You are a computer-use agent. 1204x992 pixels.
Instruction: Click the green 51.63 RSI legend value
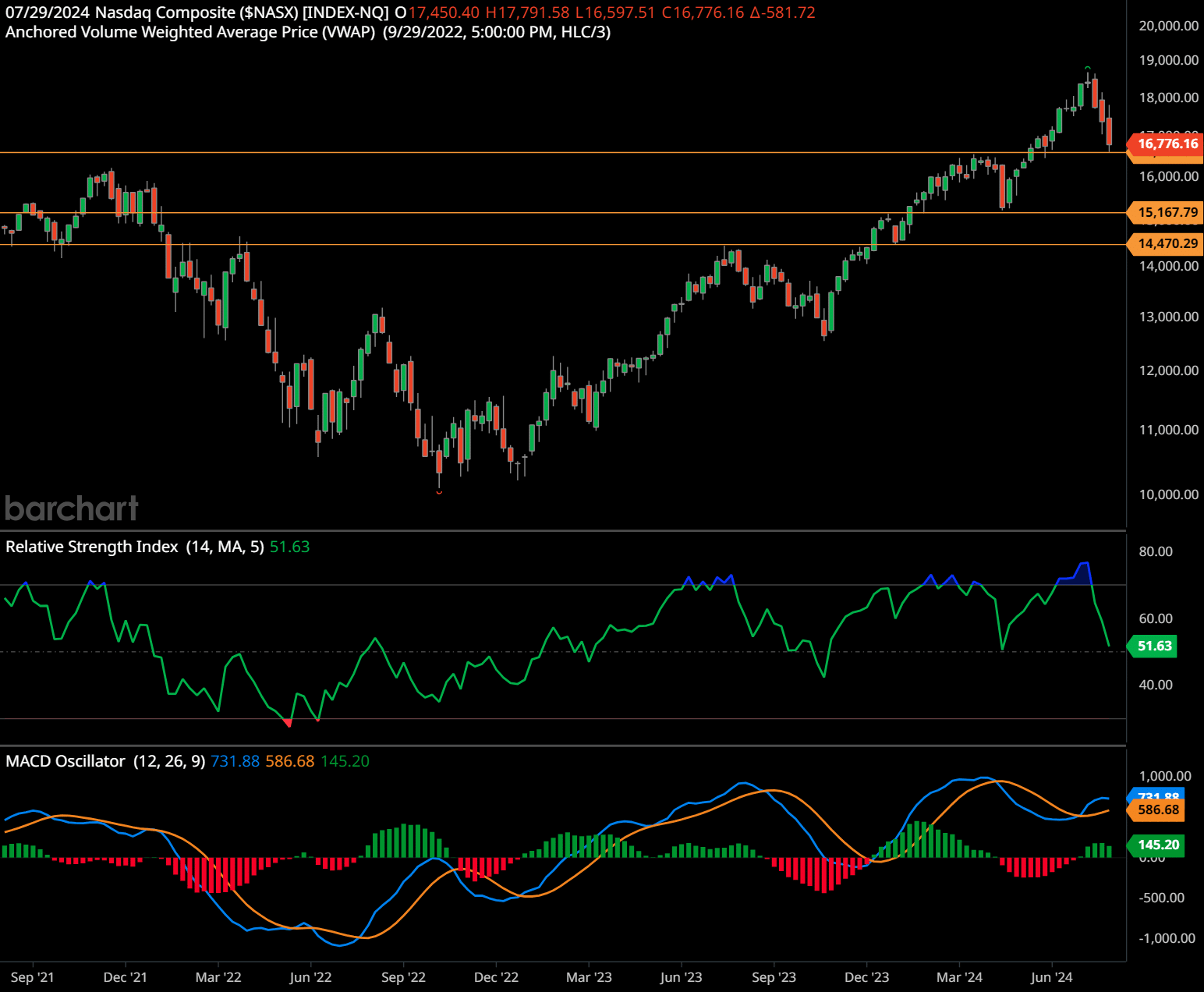point(289,547)
